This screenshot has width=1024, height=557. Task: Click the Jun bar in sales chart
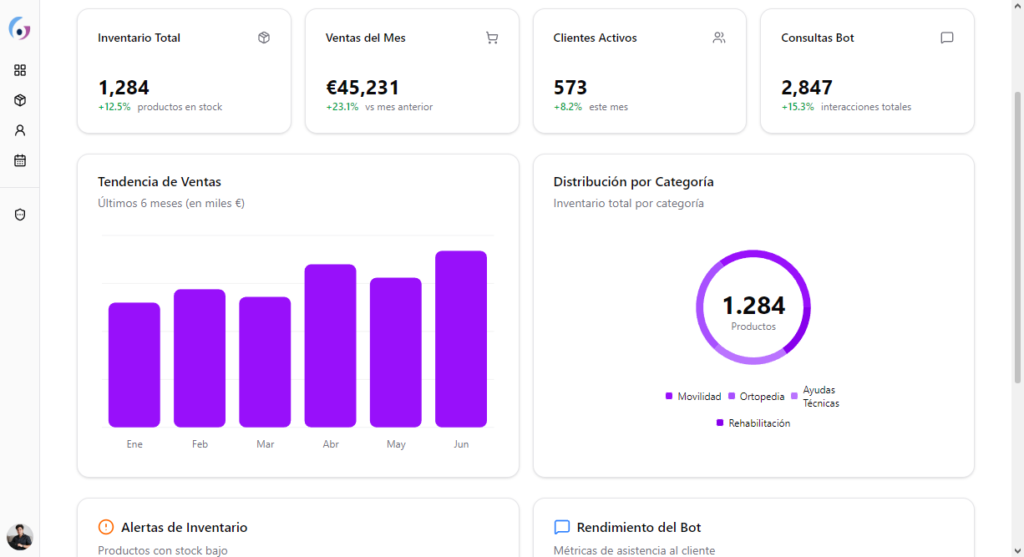[461, 339]
